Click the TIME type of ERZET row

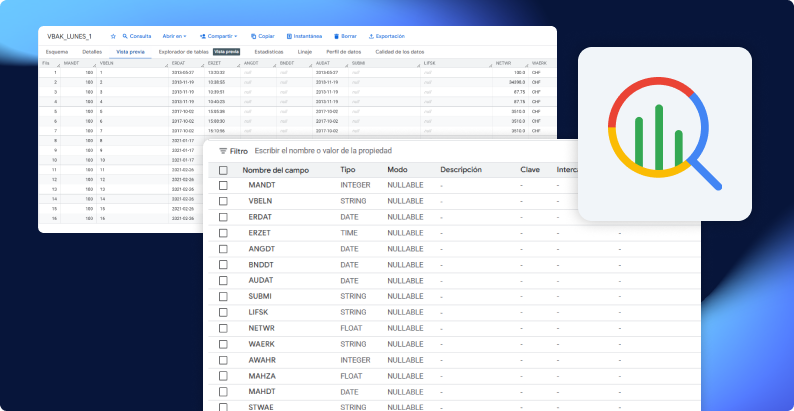click(348, 233)
